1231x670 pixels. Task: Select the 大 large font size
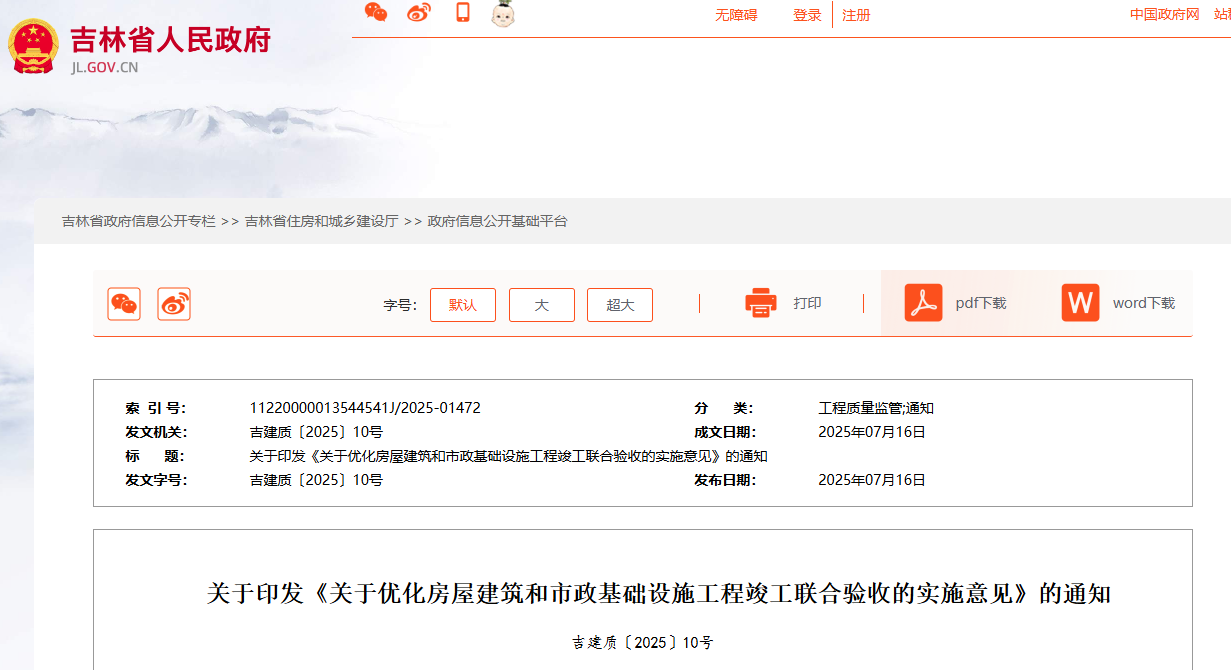pos(541,305)
